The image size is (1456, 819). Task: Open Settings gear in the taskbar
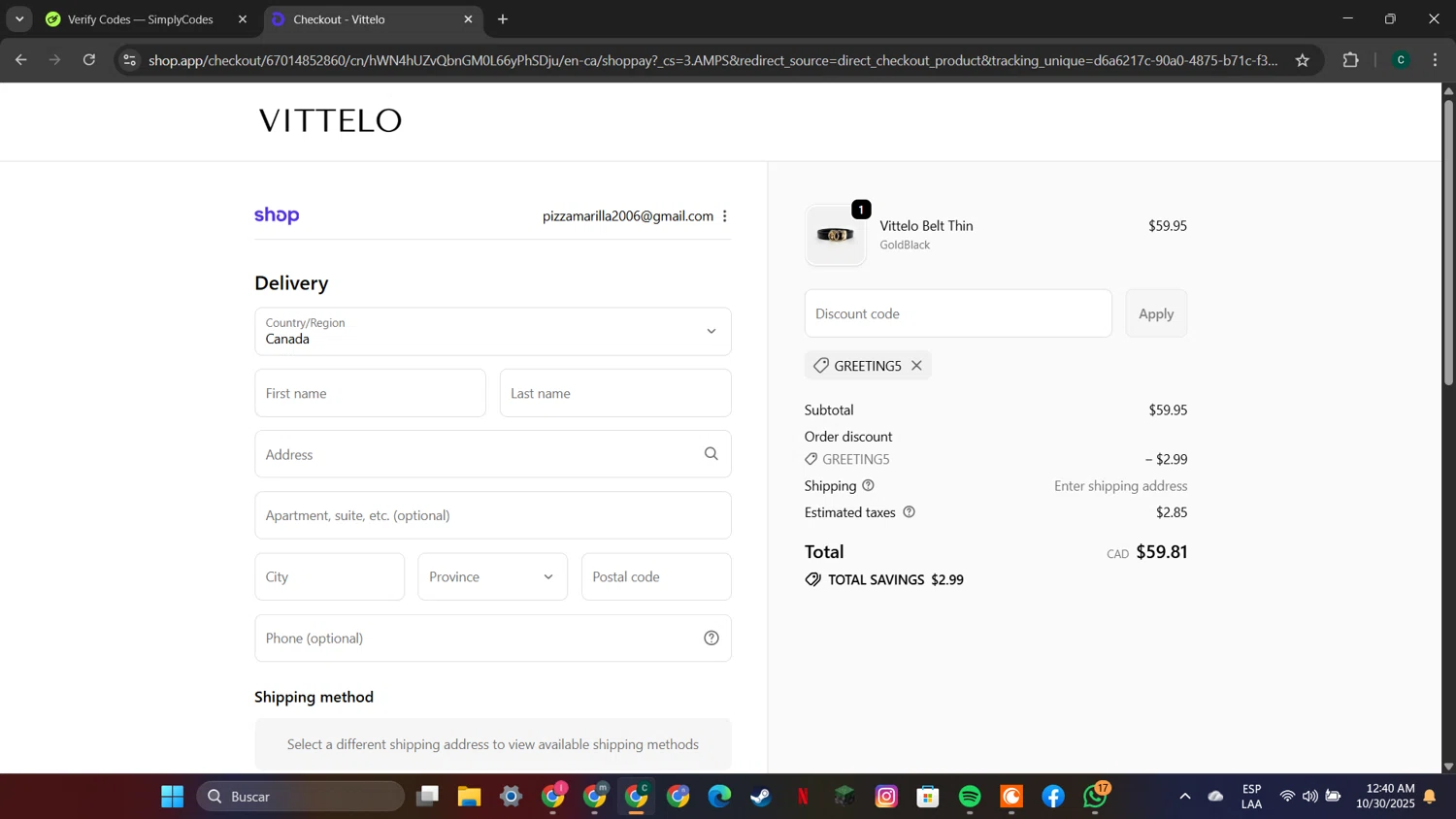512,797
